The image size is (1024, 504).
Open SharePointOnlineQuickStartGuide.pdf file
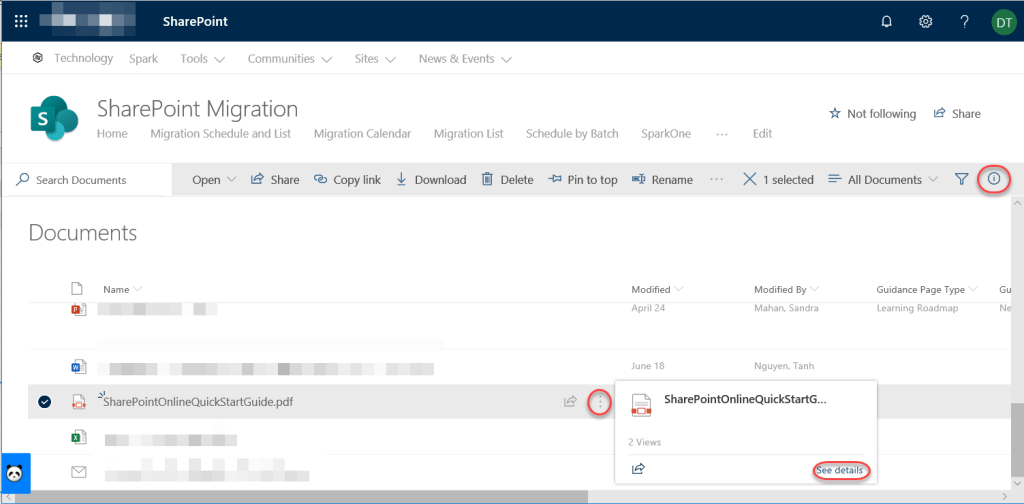(x=198, y=402)
